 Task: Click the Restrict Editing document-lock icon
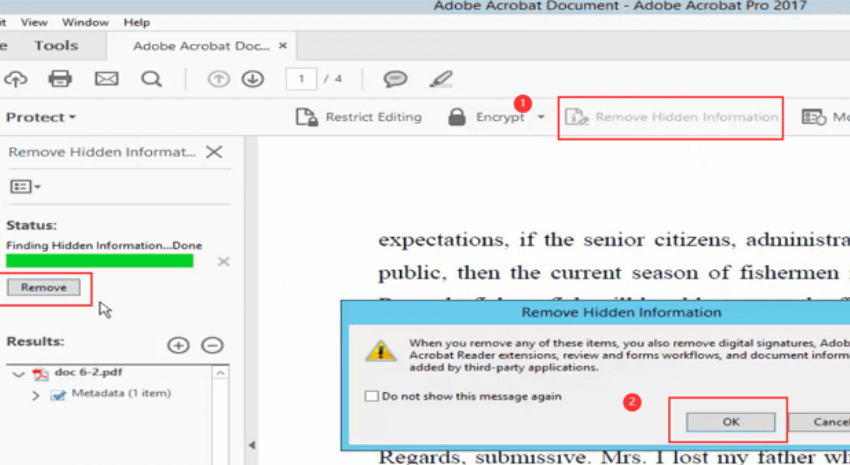click(307, 117)
